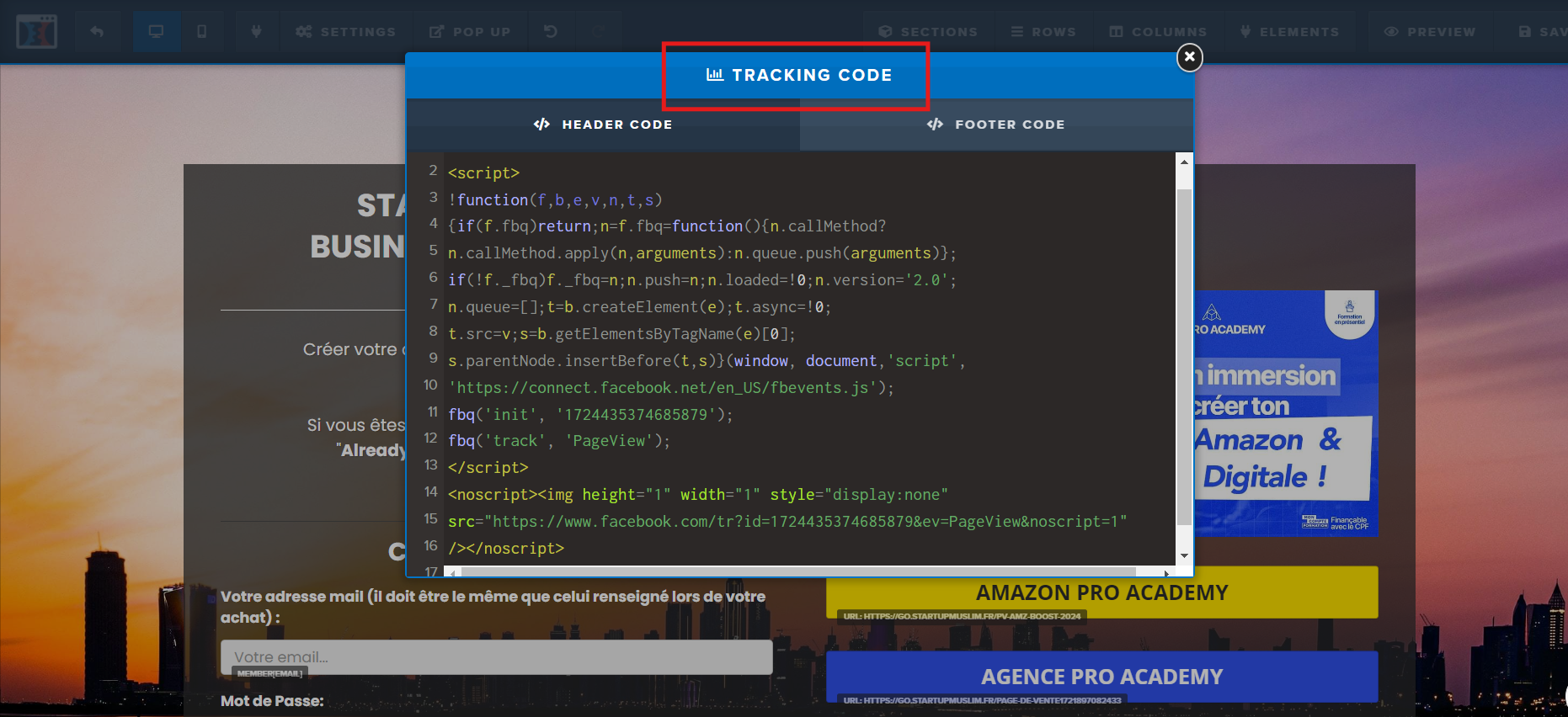Click the undo icon in the toolbar
This screenshot has width=1568, height=717.
point(551,31)
